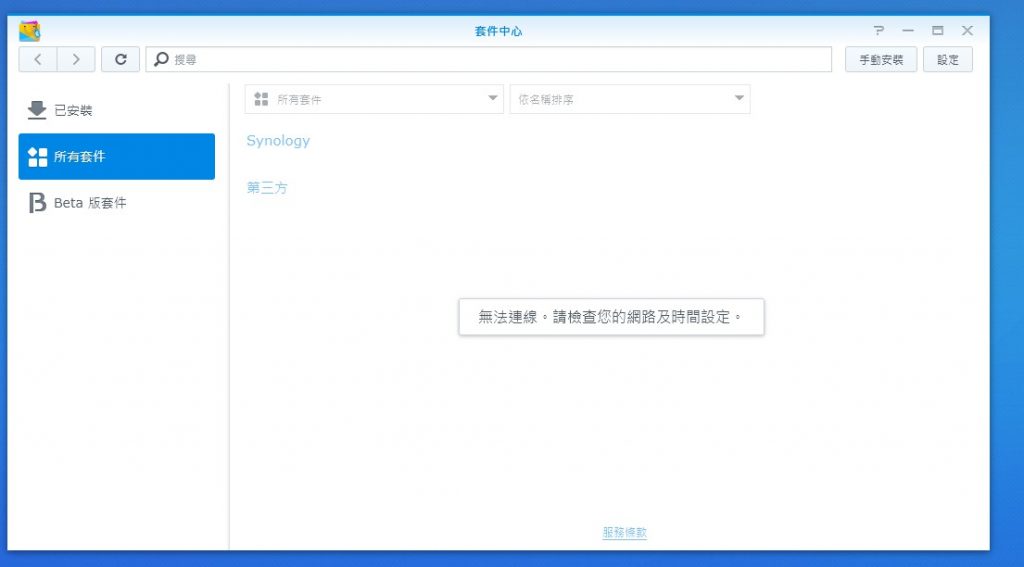Screen dimensions: 1024x567
Task: Click the 第三方 section heading
Action: (267, 188)
